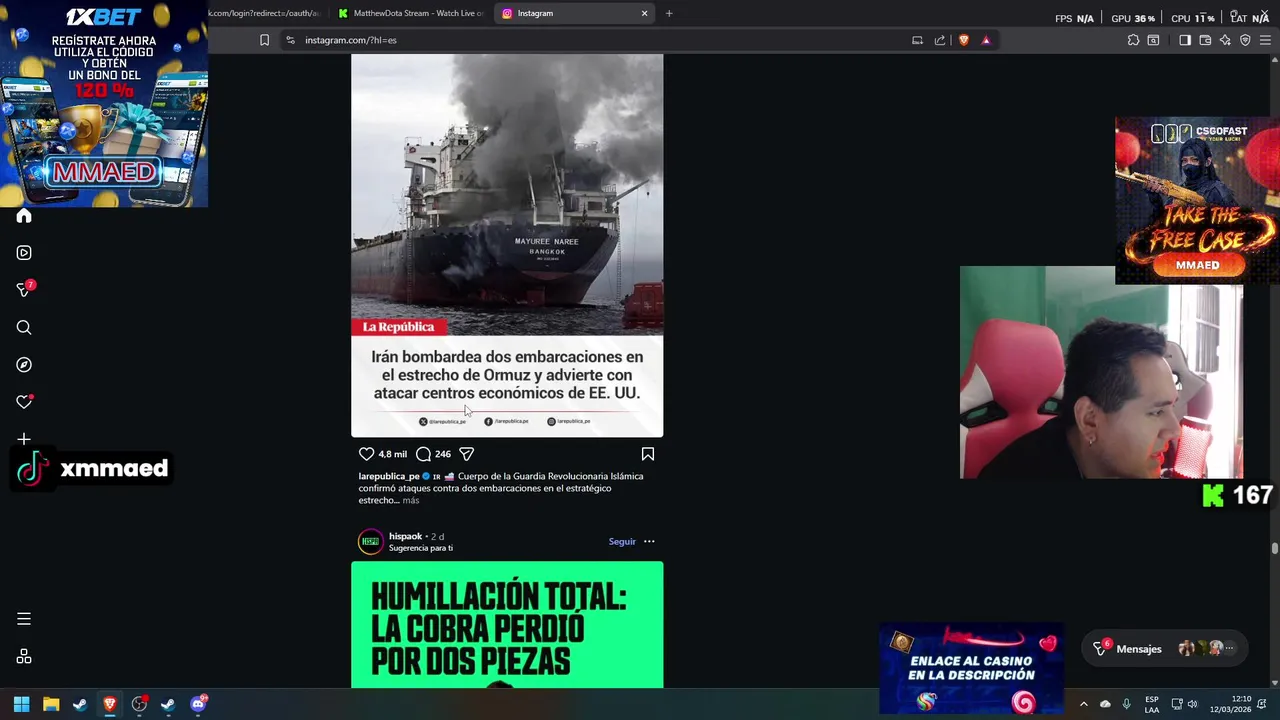The height and width of the screenshot is (720, 1280).
Task: View site information icon in address bar
Action: tap(290, 40)
